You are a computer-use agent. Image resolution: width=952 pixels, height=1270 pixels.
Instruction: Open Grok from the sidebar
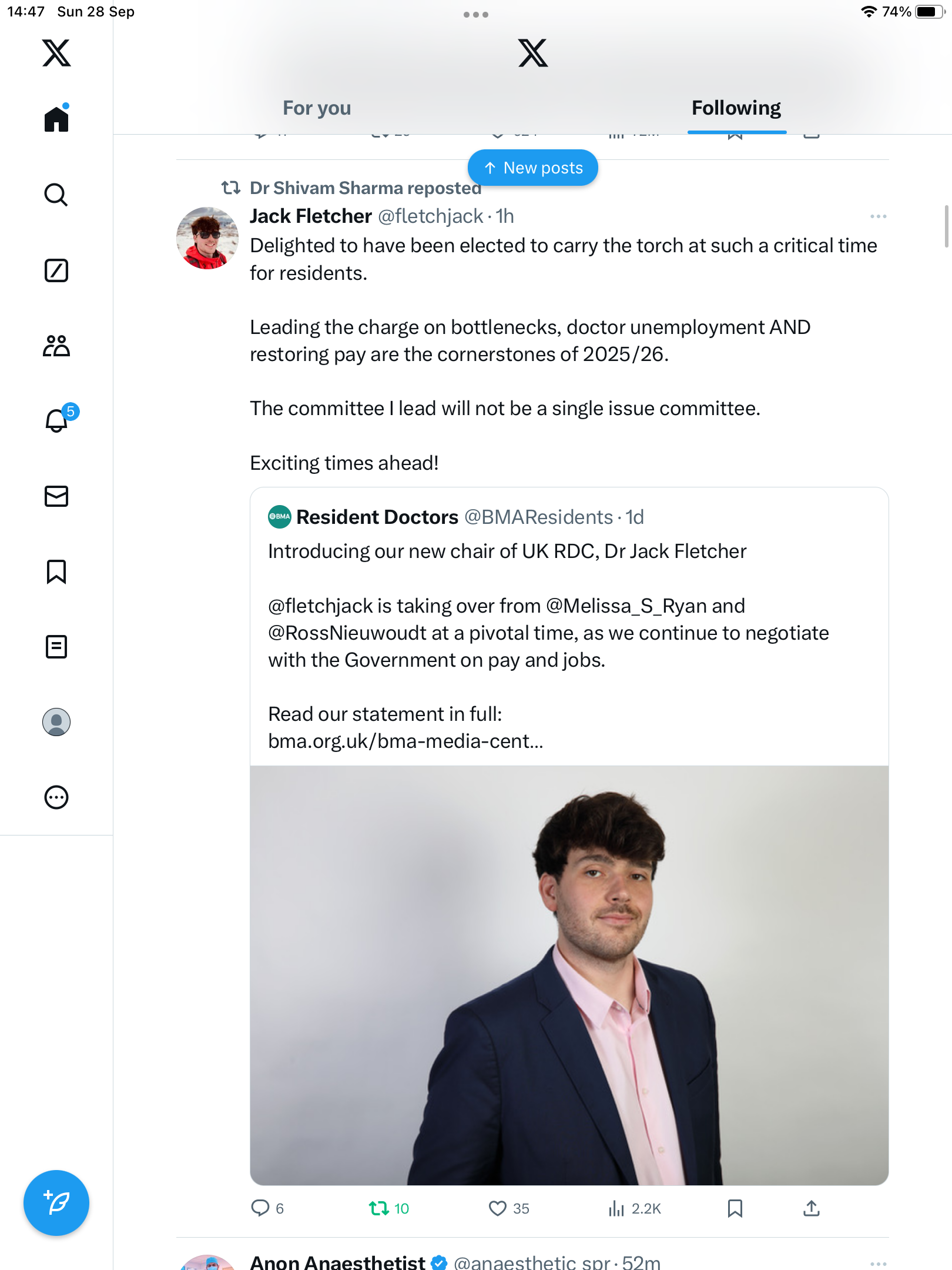(56, 270)
